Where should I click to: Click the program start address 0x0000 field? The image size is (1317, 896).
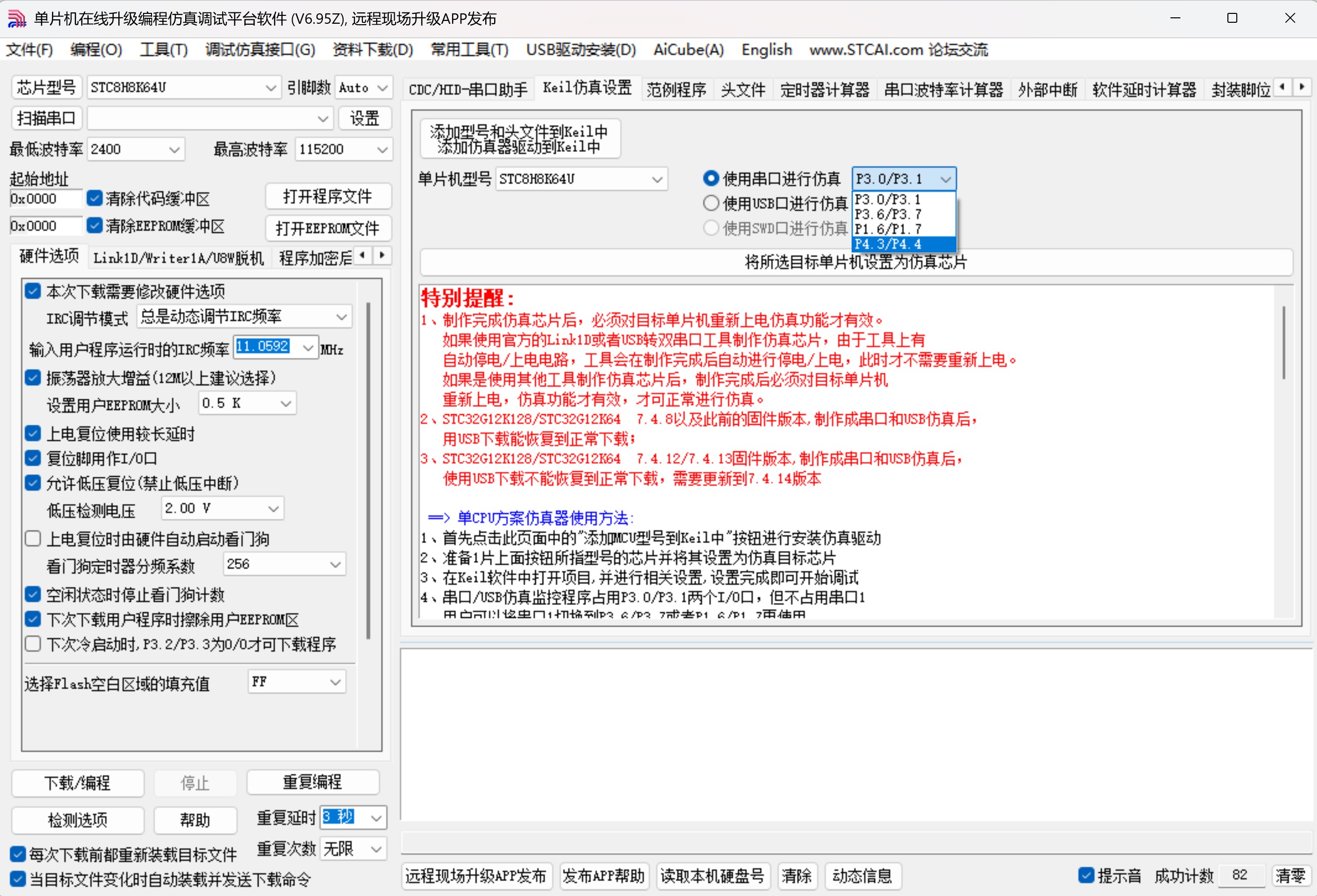(x=46, y=199)
